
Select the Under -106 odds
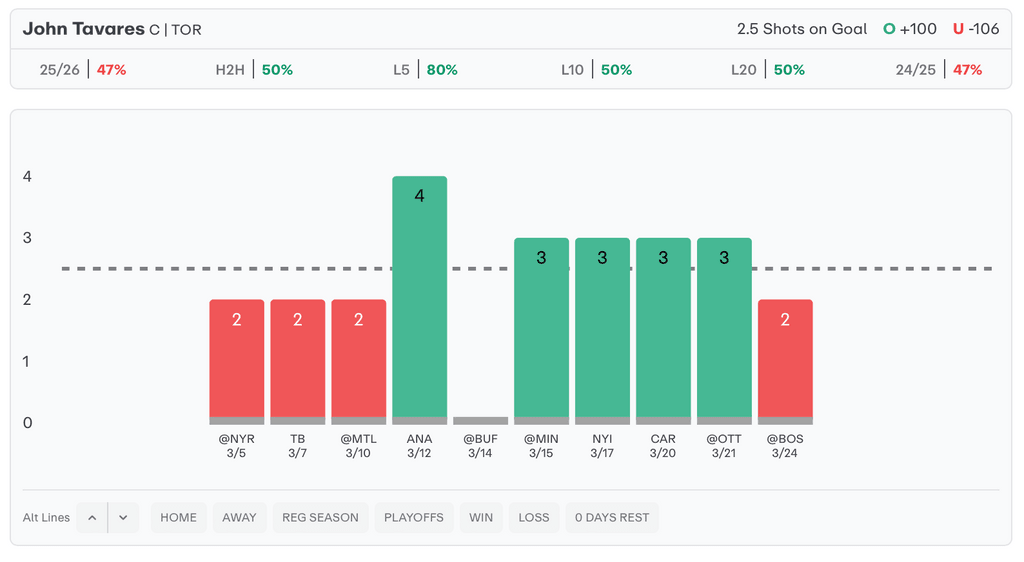pos(976,29)
